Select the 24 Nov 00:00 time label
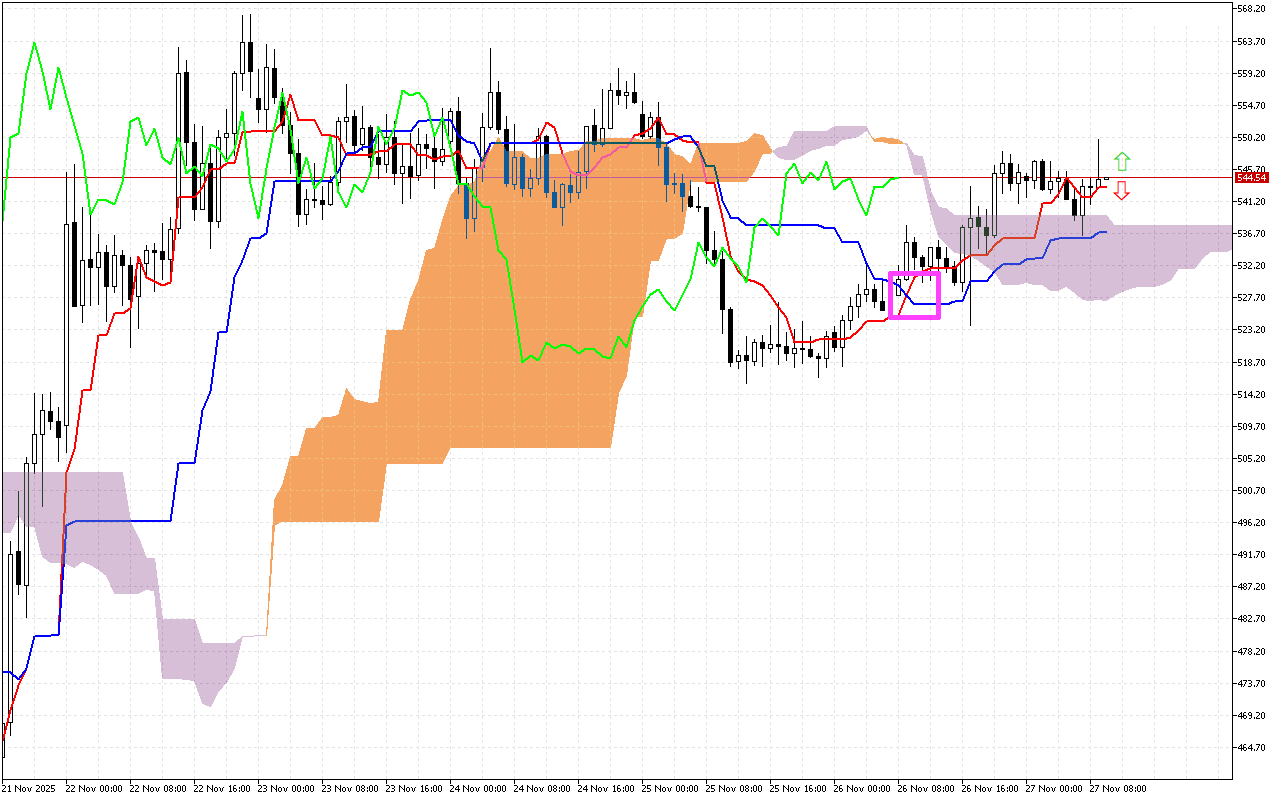 pyautogui.click(x=479, y=788)
